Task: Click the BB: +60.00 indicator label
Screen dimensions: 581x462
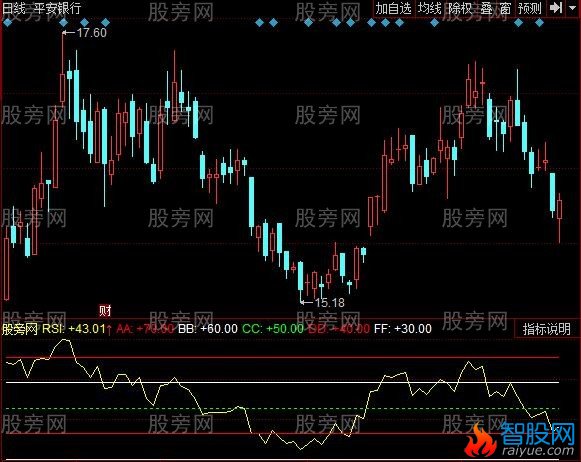Action: (208, 329)
